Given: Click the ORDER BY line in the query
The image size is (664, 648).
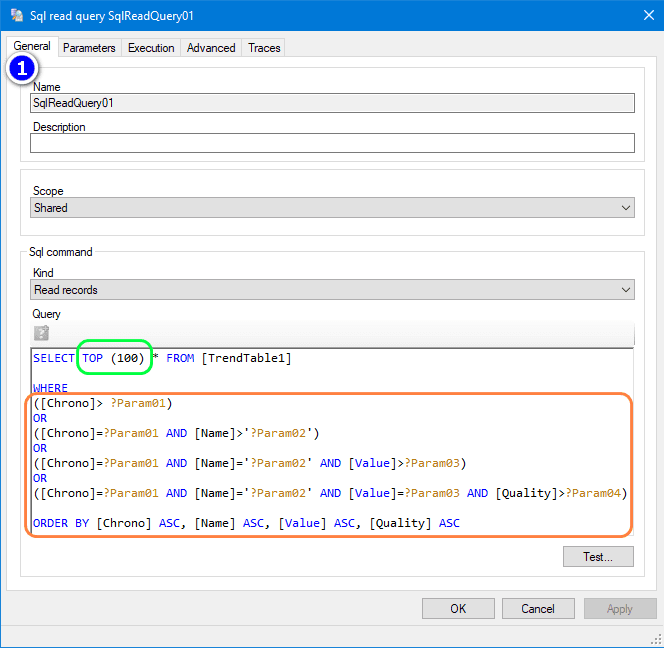Looking at the screenshot, I should click(x=246, y=523).
